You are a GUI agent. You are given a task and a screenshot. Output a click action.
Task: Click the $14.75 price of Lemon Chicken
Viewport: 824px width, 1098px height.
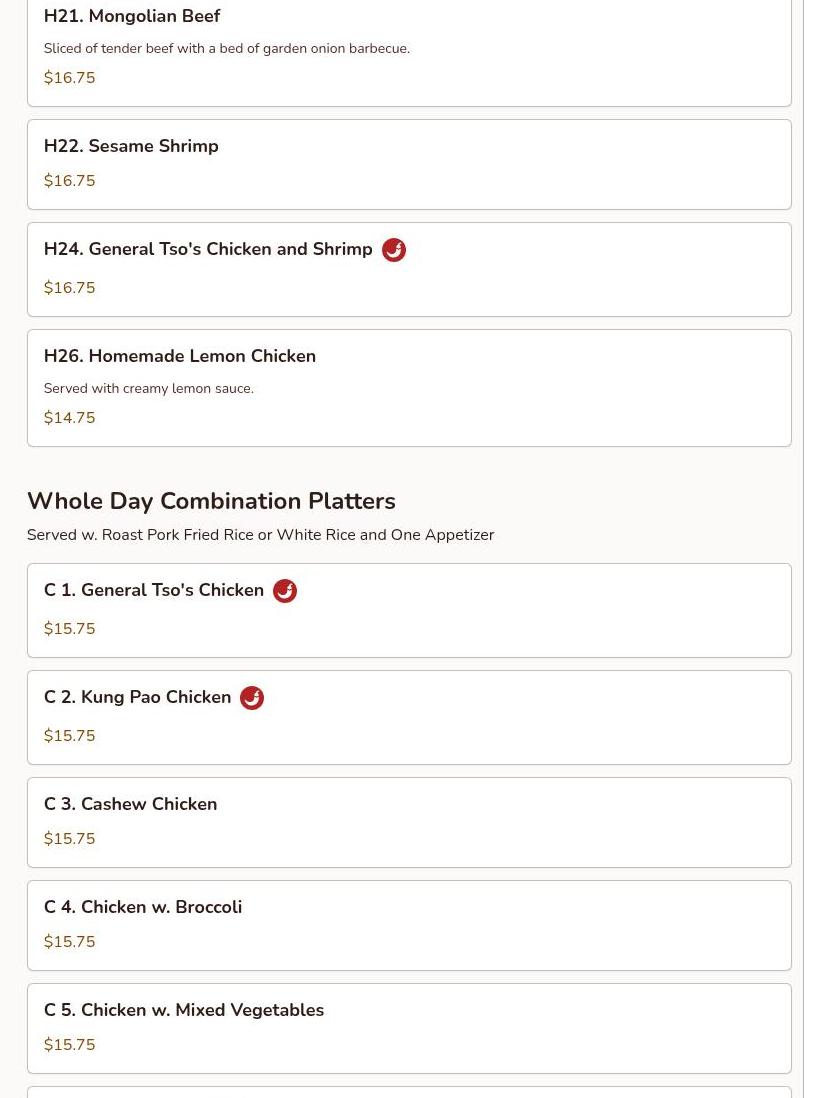click(x=69, y=418)
